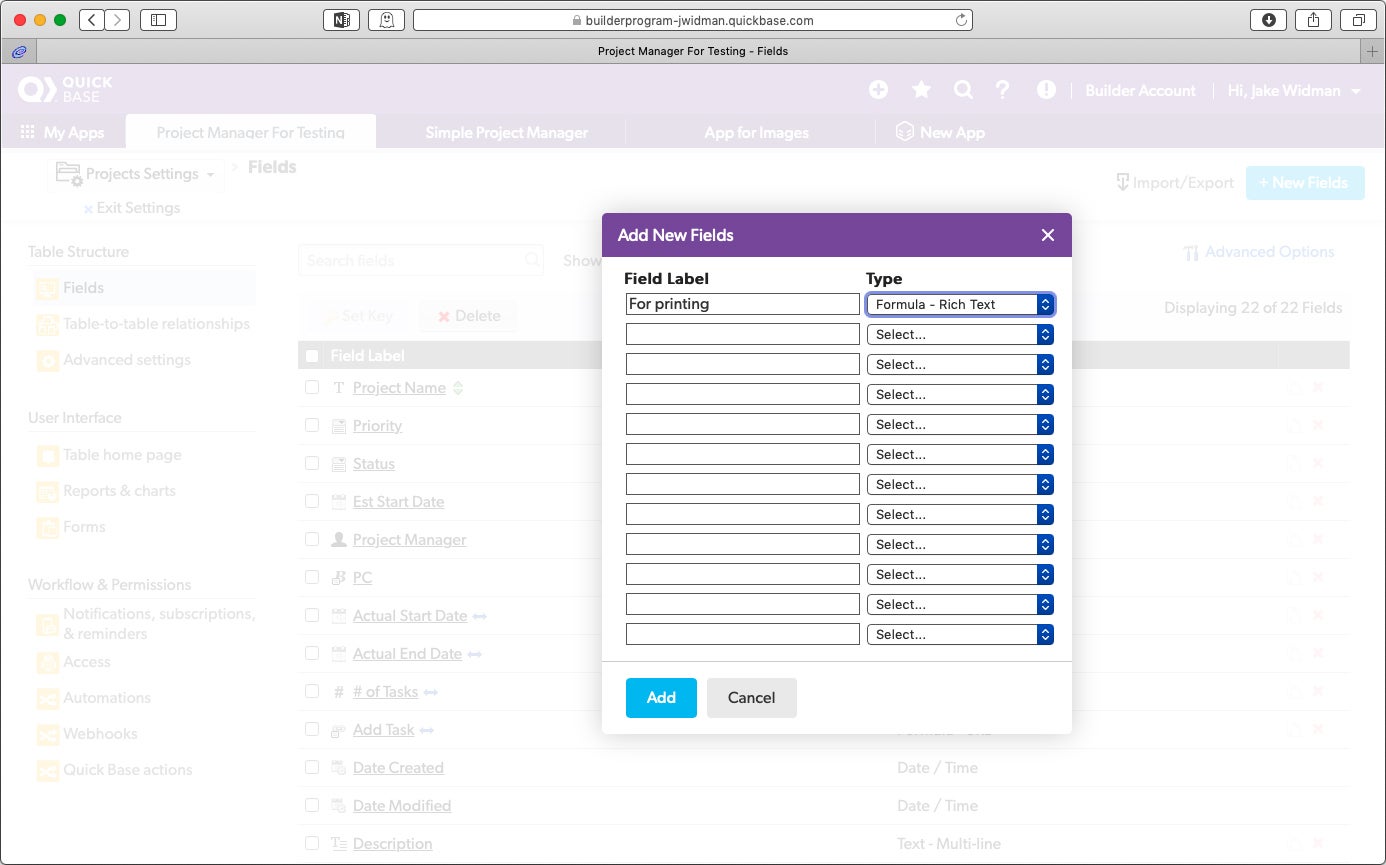Screen dimensions: 1386x865
Task: Click the search magnifier in header
Action: pyautogui.click(x=963, y=90)
